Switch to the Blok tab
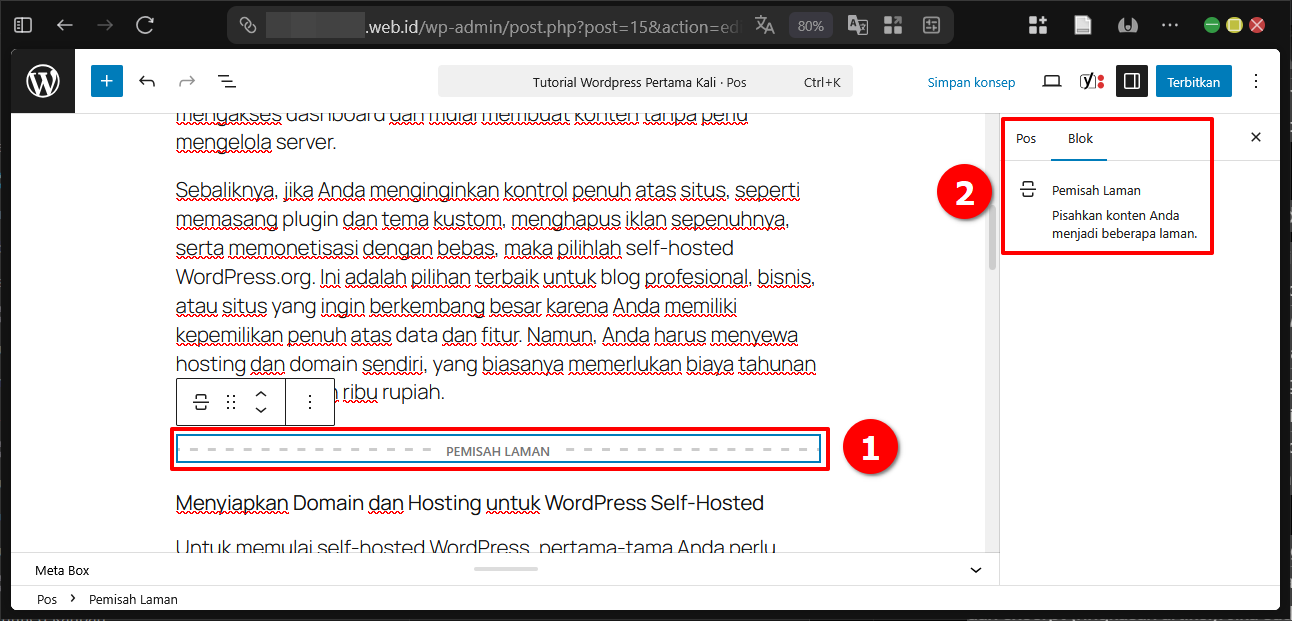Image resolution: width=1292 pixels, height=621 pixels. pyautogui.click(x=1079, y=139)
